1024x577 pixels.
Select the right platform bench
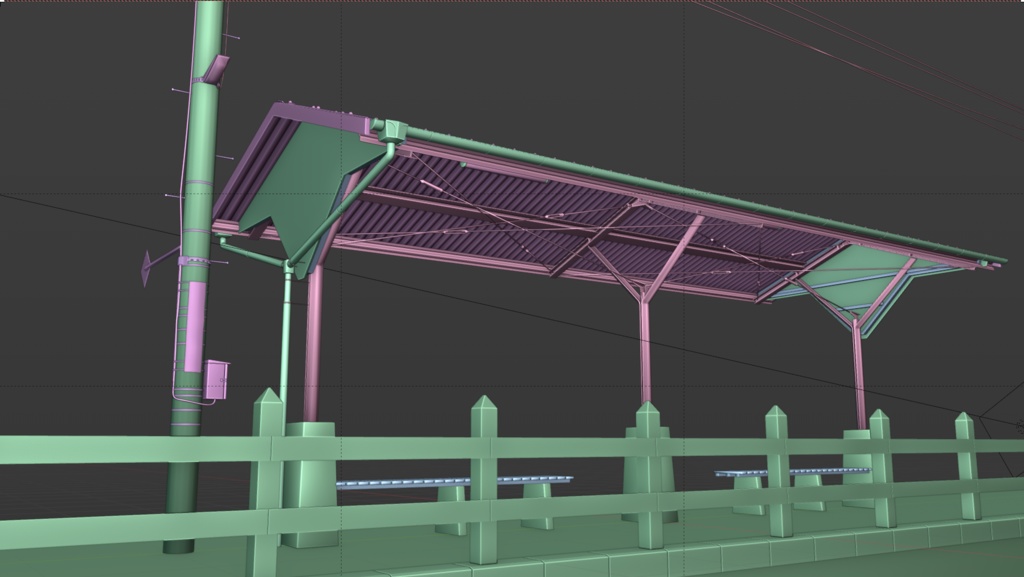coord(790,472)
